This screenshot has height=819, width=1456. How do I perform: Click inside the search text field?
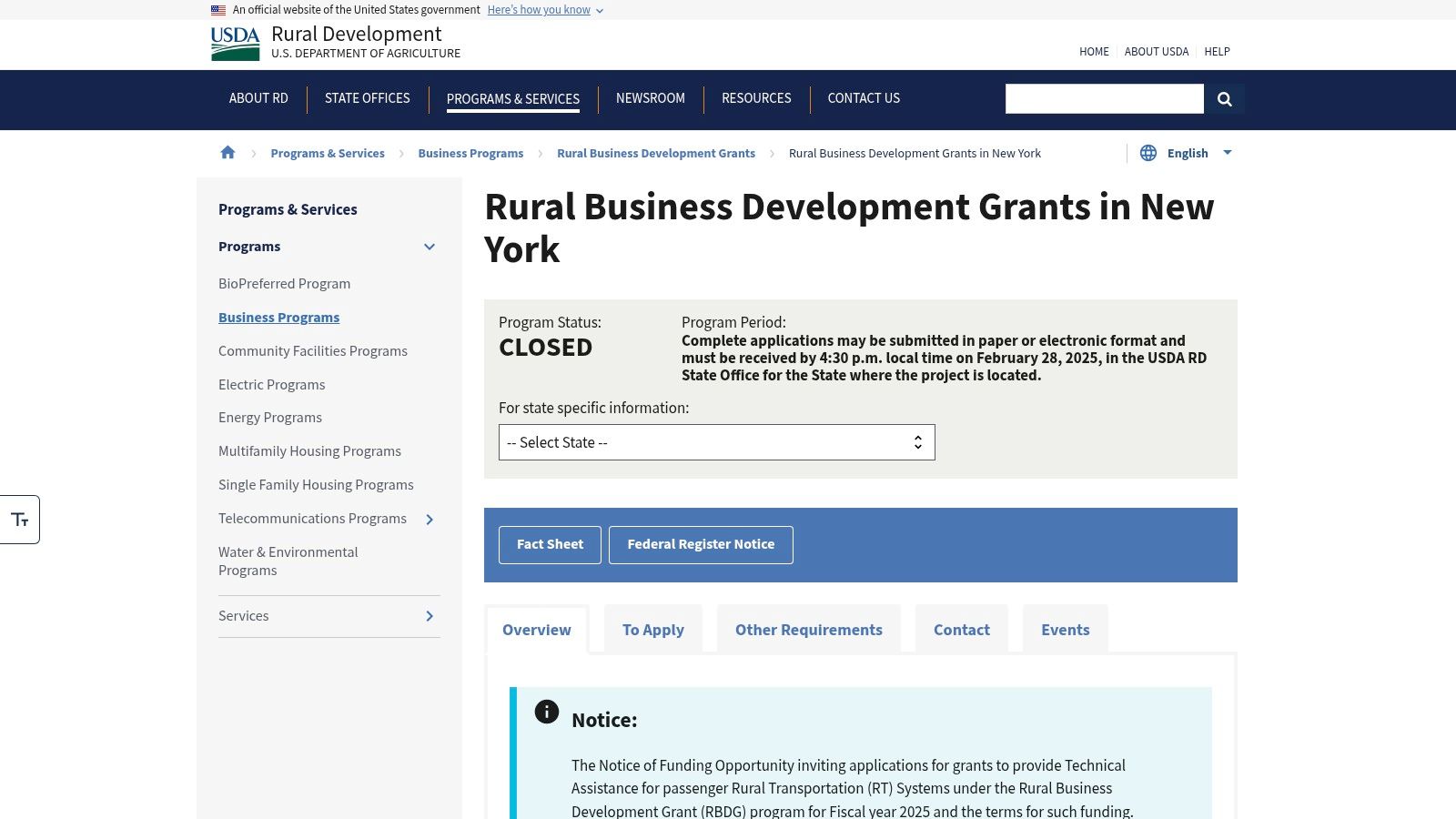click(1104, 98)
